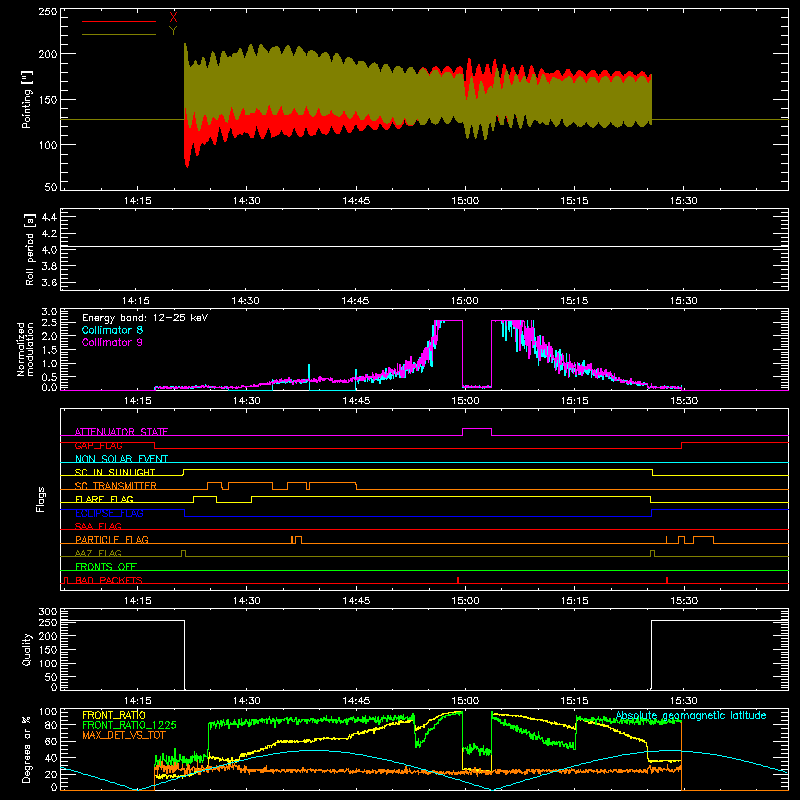Screen dimensions: 800x800
Task: Select the BAD_PACKETS label
Action: [x=109, y=580]
